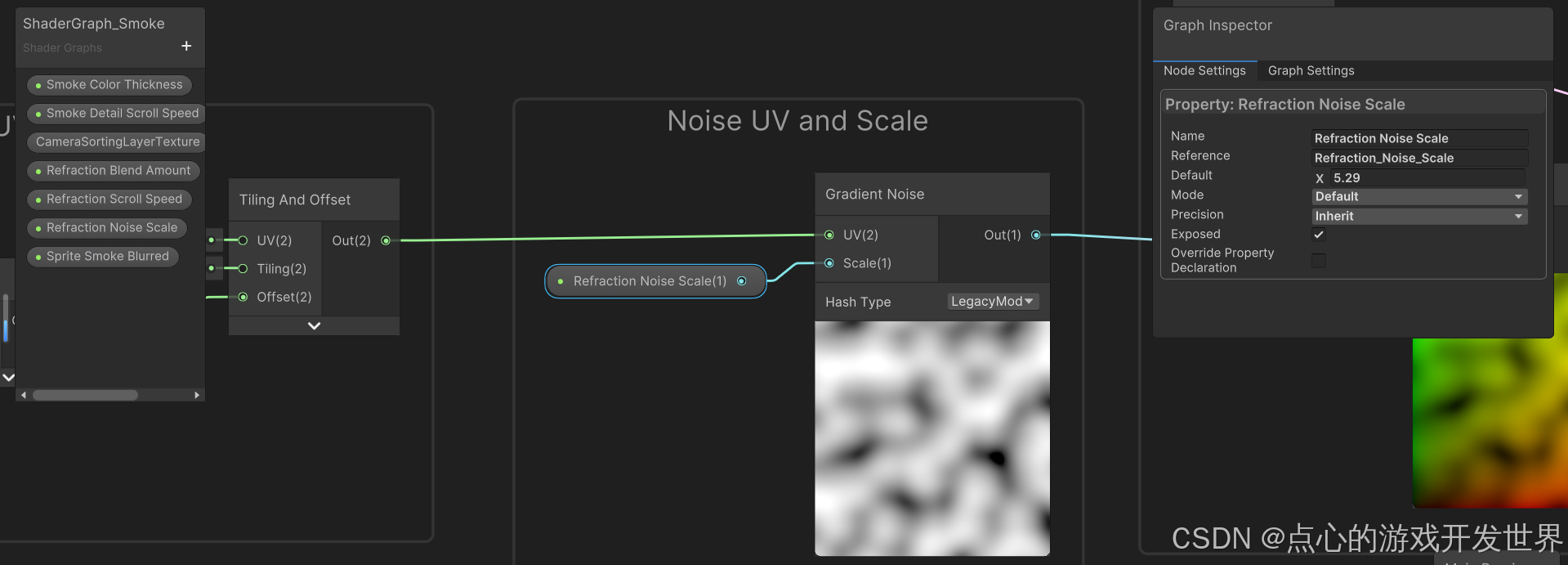This screenshot has height=565, width=1568.
Task: Switch to the Graph Settings tab
Action: 1311,71
